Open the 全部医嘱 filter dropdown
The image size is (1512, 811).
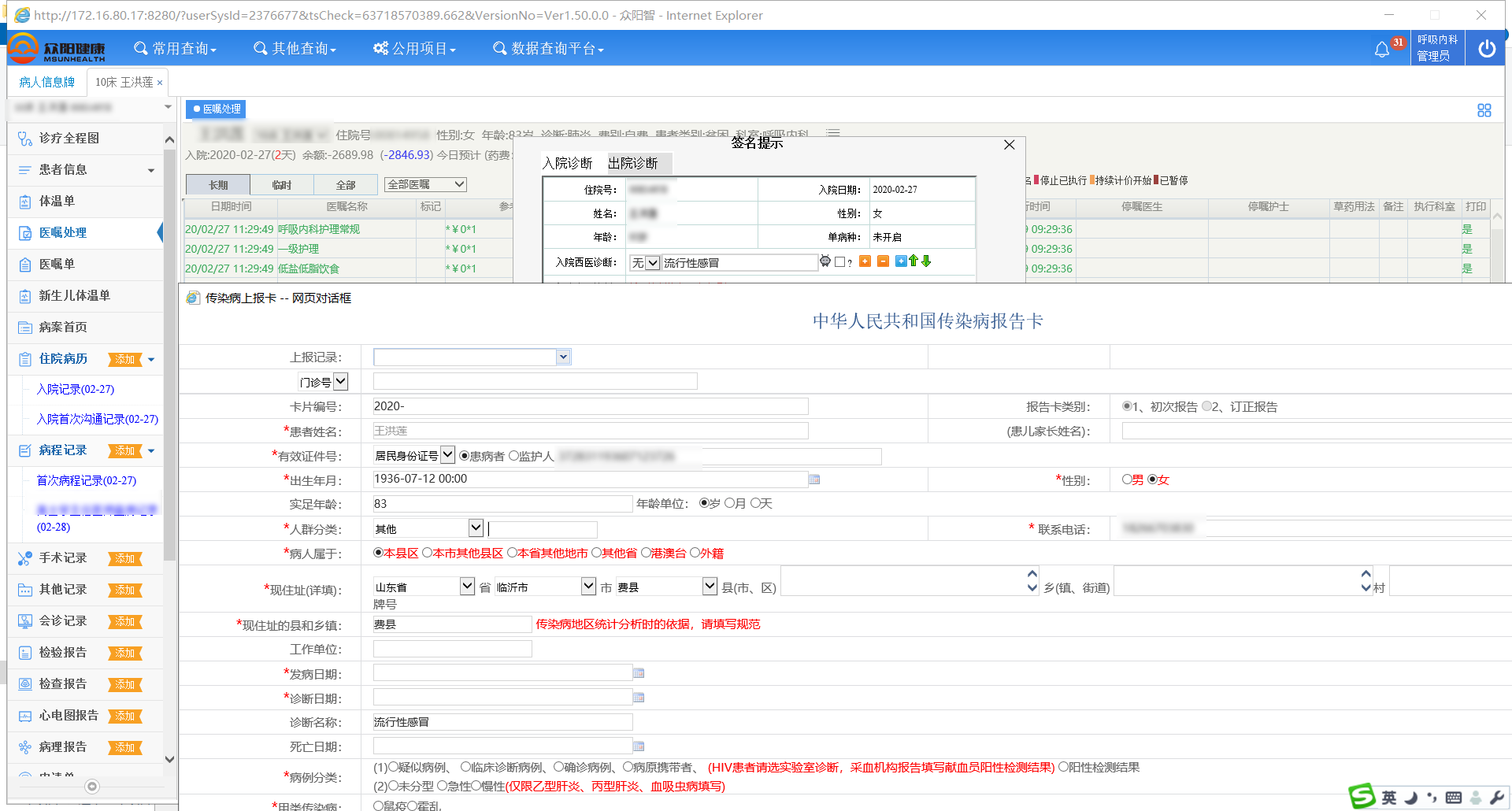(425, 184)
